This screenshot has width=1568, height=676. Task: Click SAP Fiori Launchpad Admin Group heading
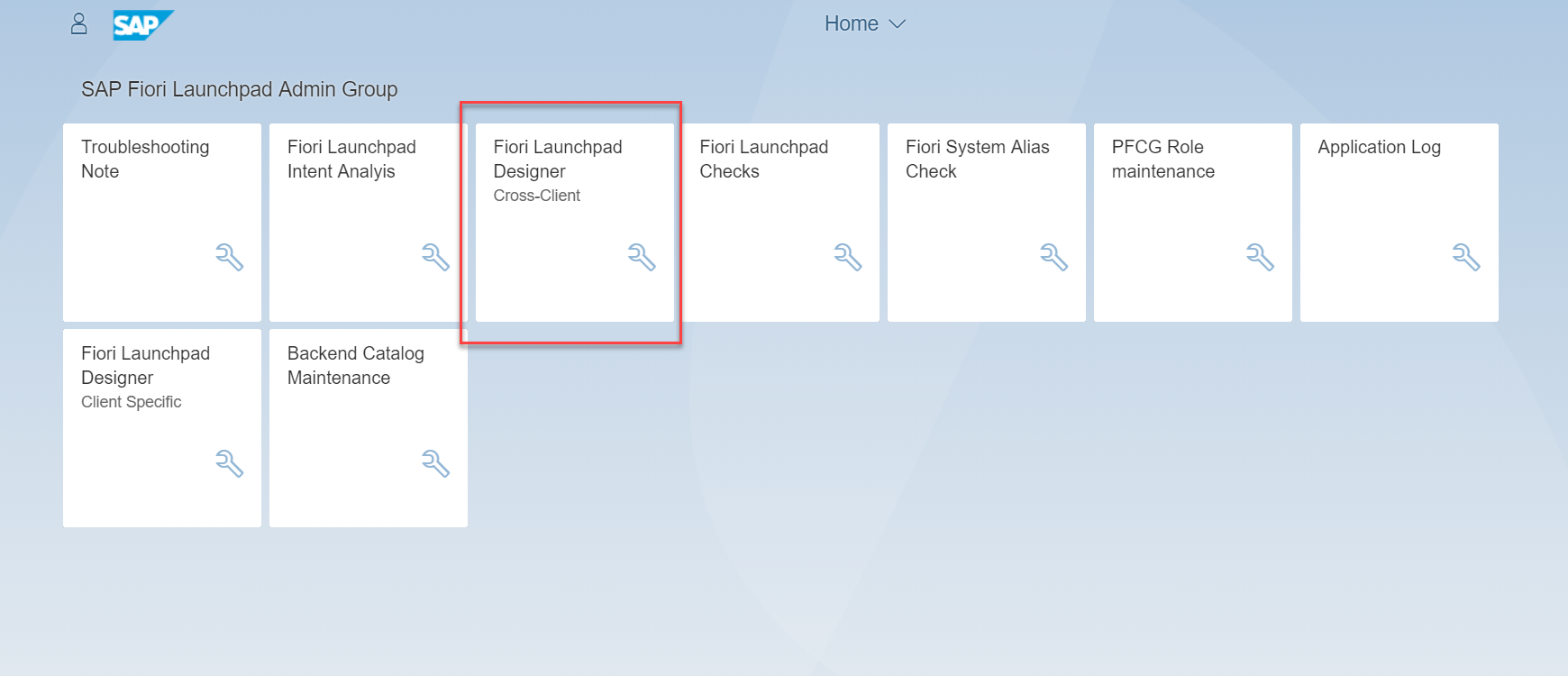click(240, 89)
